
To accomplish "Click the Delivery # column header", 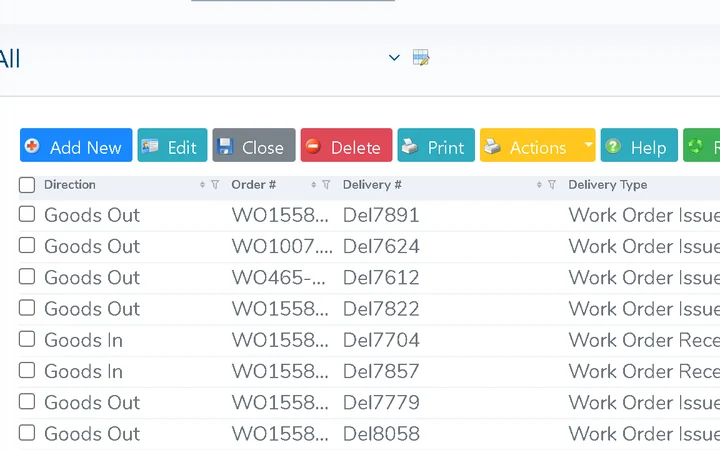I will tap(372, 185).
